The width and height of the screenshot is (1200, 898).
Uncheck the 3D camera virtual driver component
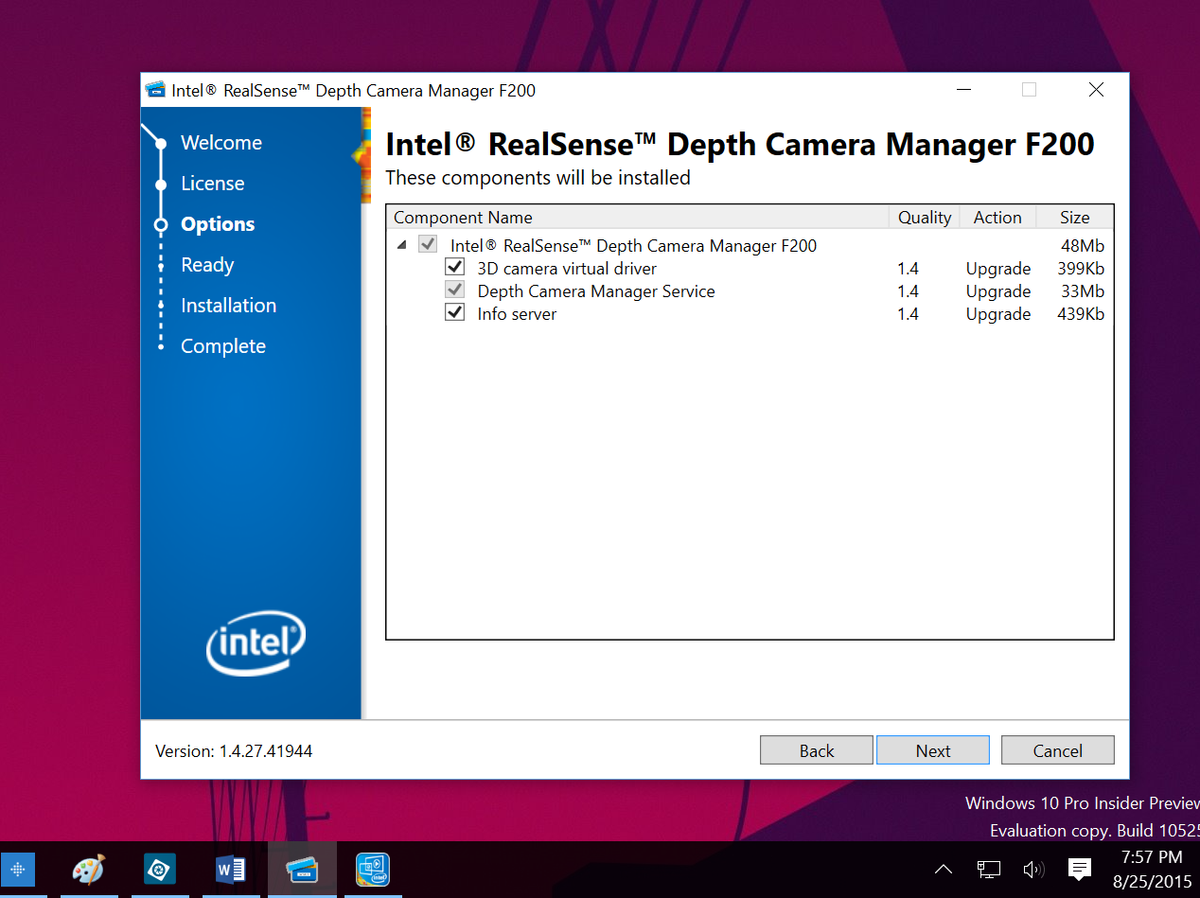pos(455,266)
